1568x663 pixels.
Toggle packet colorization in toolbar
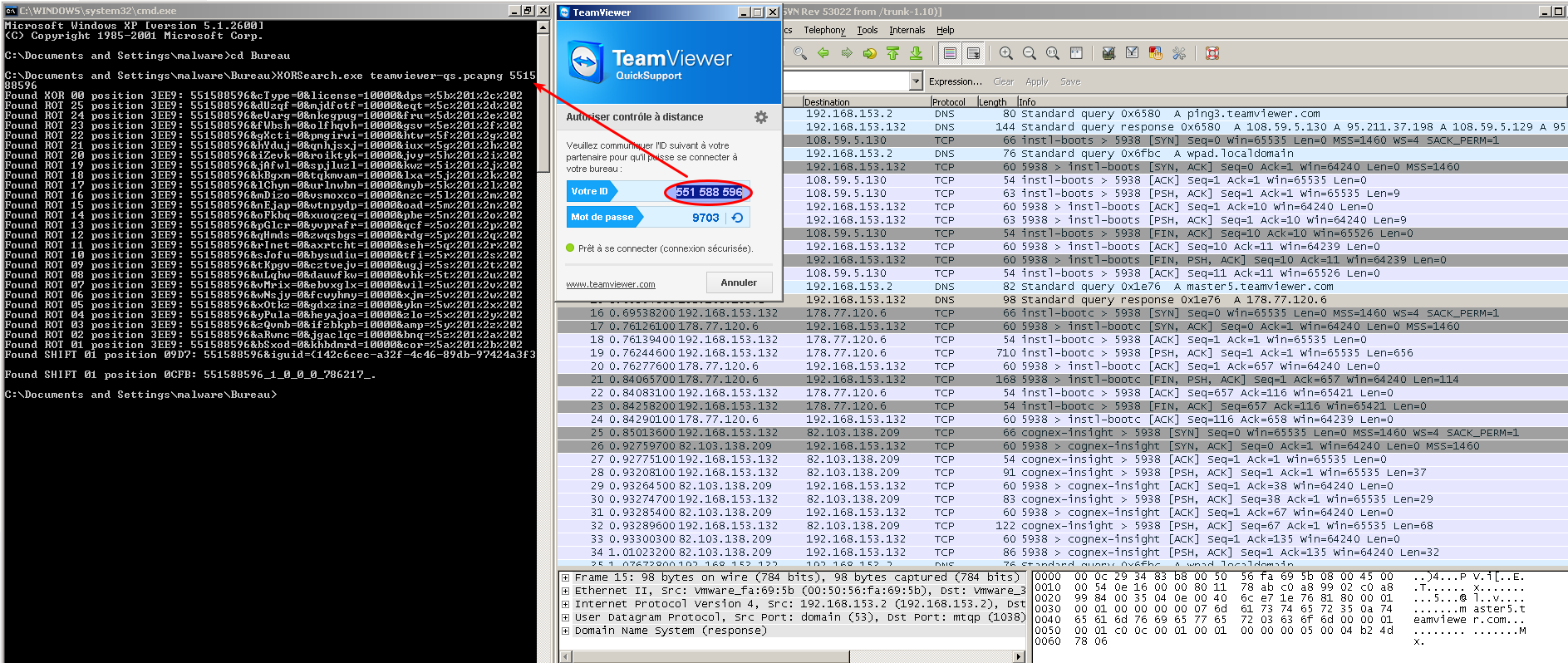pos(950,53)
